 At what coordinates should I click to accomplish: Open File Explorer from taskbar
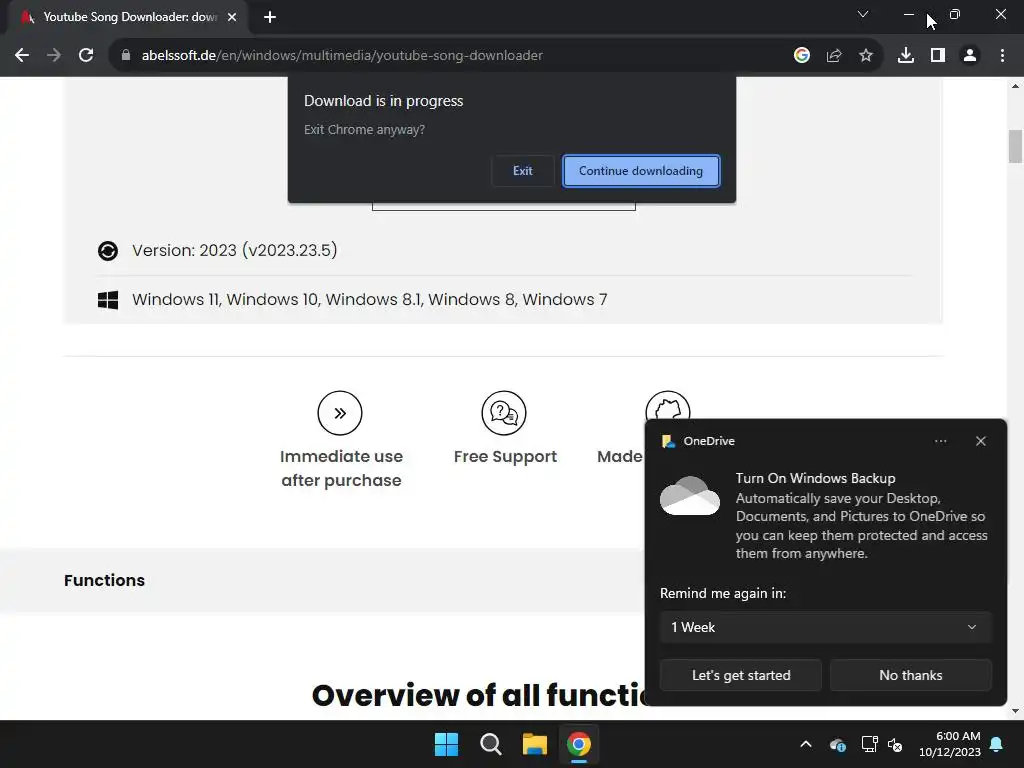534,744
